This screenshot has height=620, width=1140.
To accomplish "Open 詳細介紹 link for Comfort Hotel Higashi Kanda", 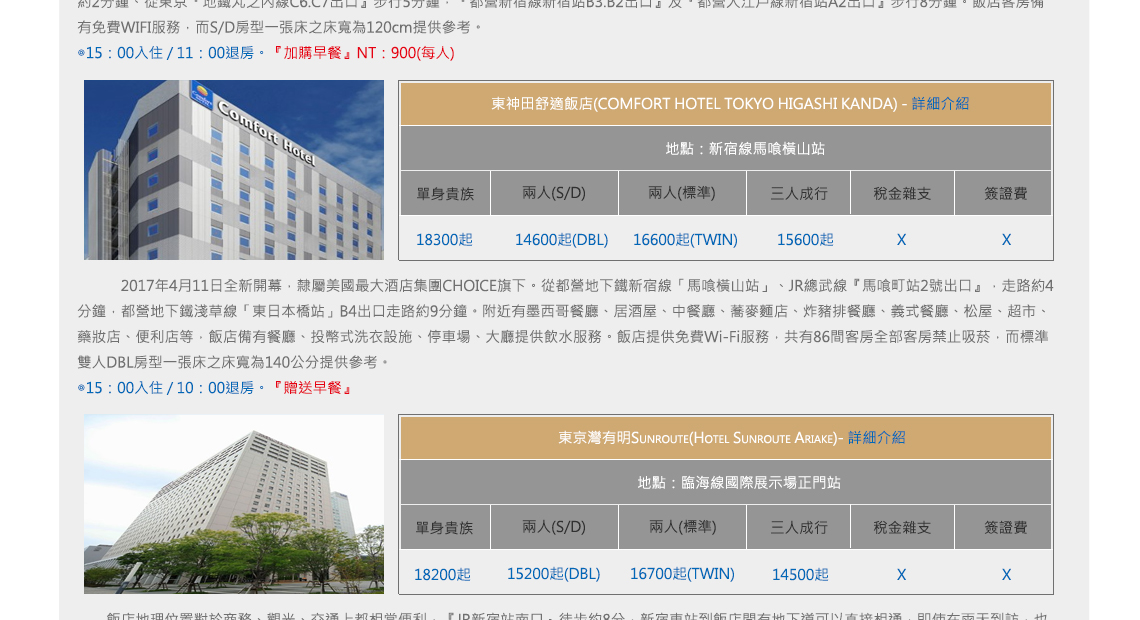I will [940, 103].
